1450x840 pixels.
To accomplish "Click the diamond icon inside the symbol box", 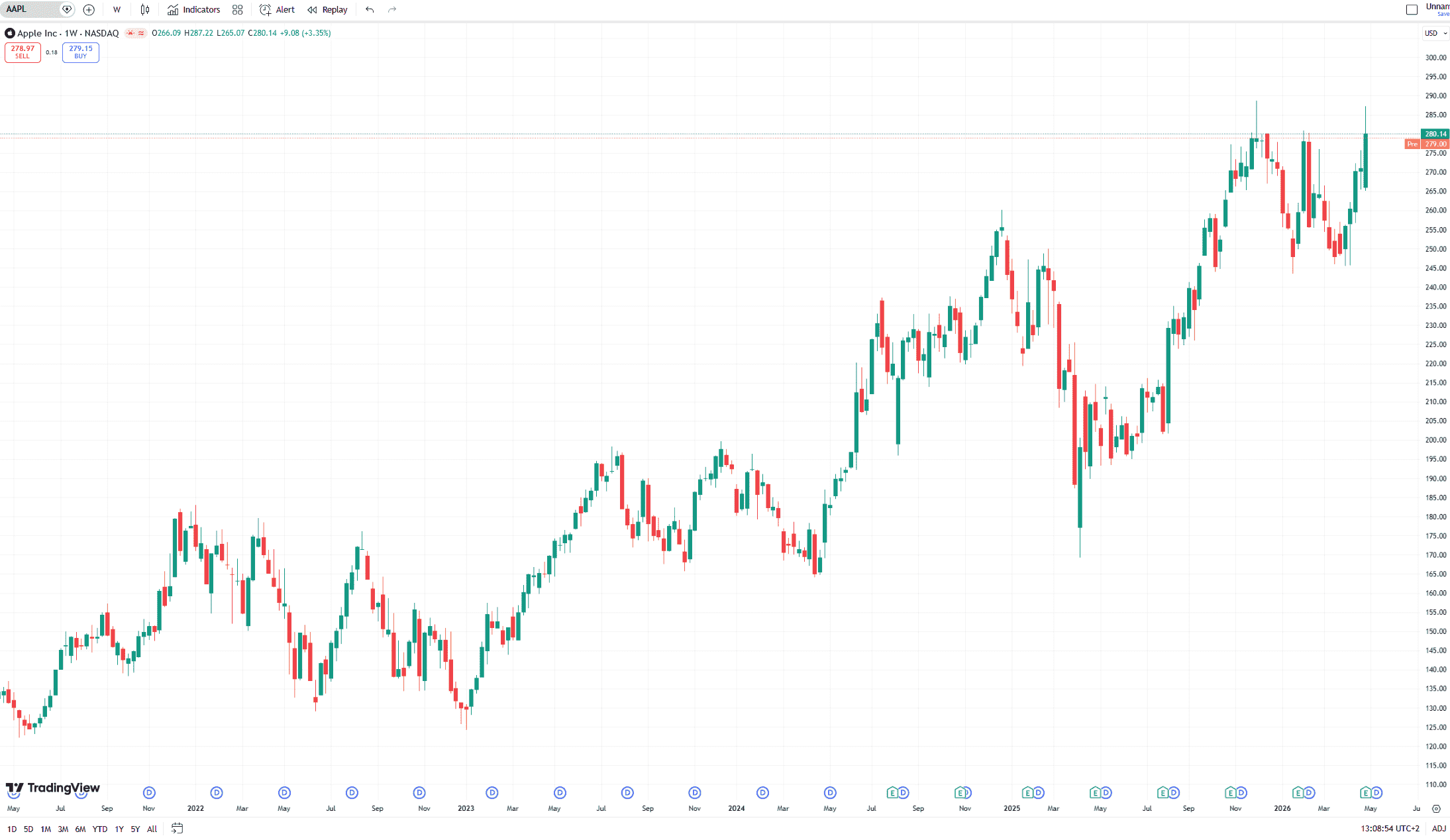I will coord(67,9).
